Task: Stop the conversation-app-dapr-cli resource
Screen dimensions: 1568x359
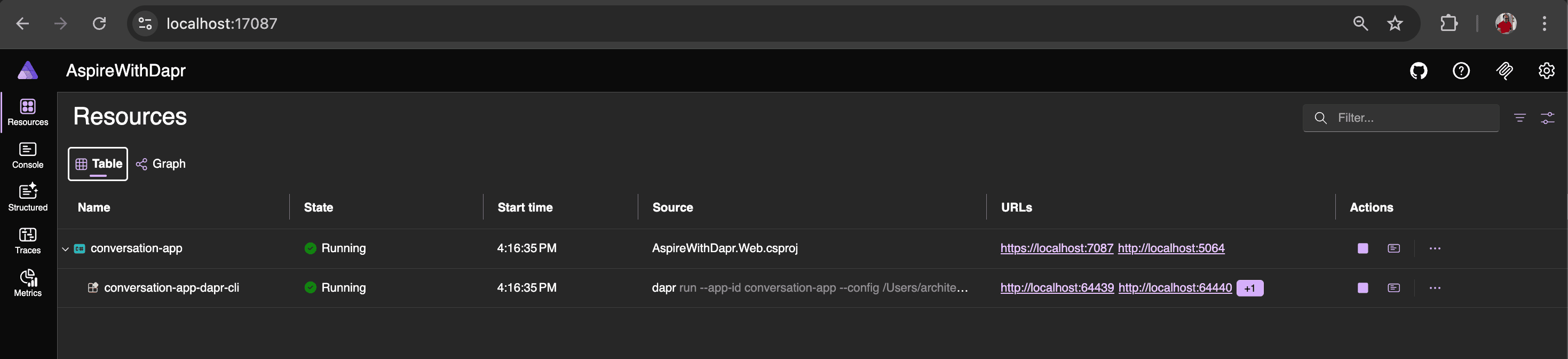Action: click(x=1363, y=288)
